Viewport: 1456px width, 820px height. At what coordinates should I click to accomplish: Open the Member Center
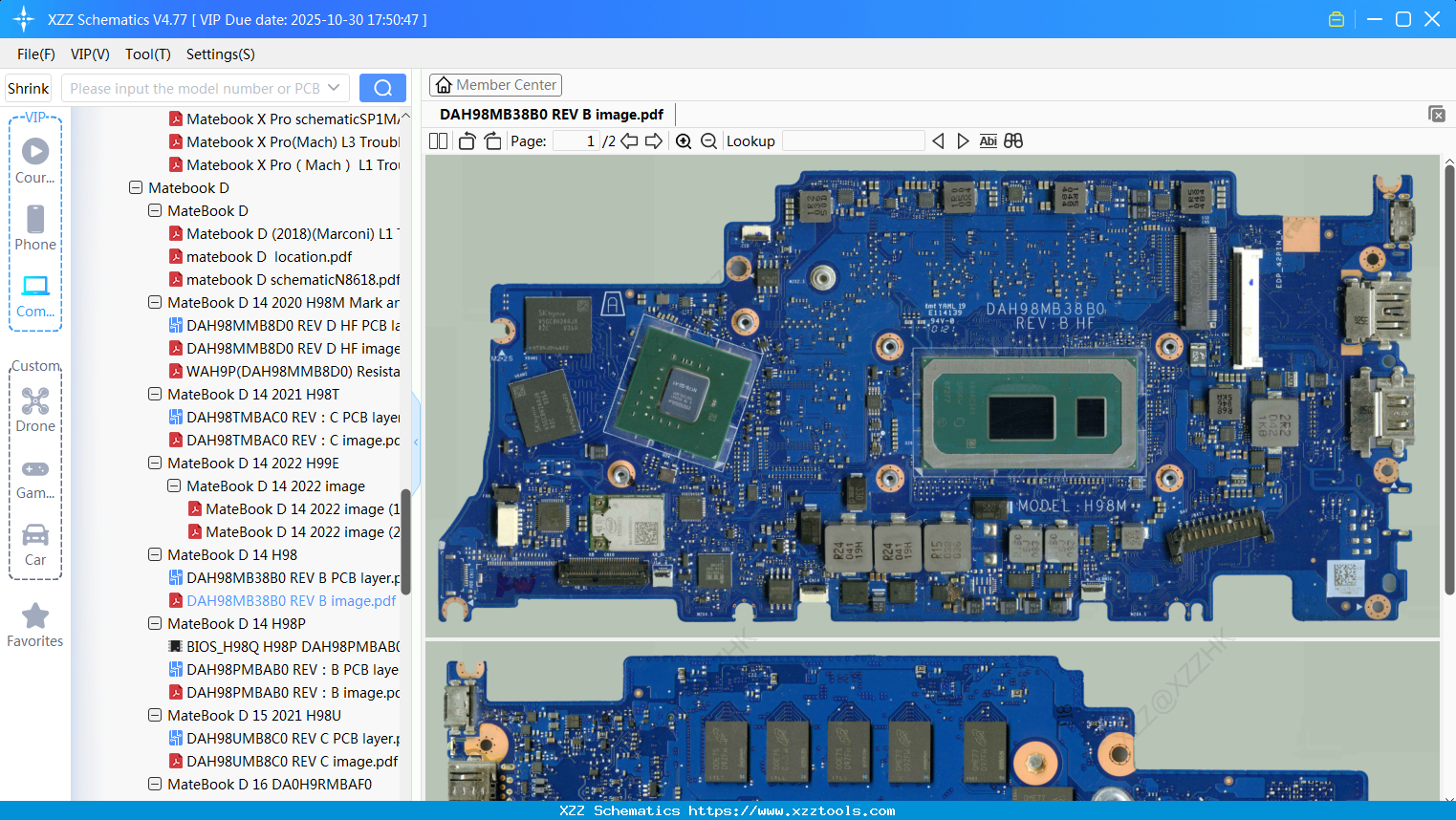[x=495, y=85]
